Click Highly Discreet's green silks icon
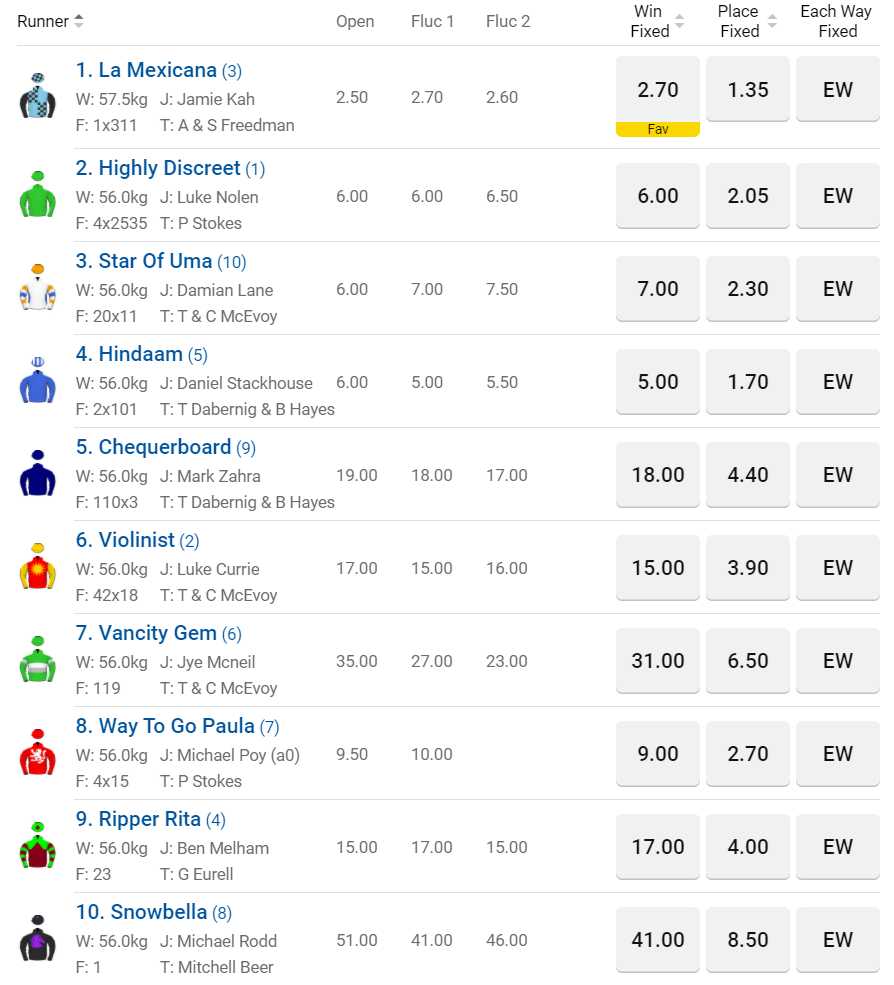Viewport: 894px width, 985px height. pyautogui.click(x=37, y=194)
